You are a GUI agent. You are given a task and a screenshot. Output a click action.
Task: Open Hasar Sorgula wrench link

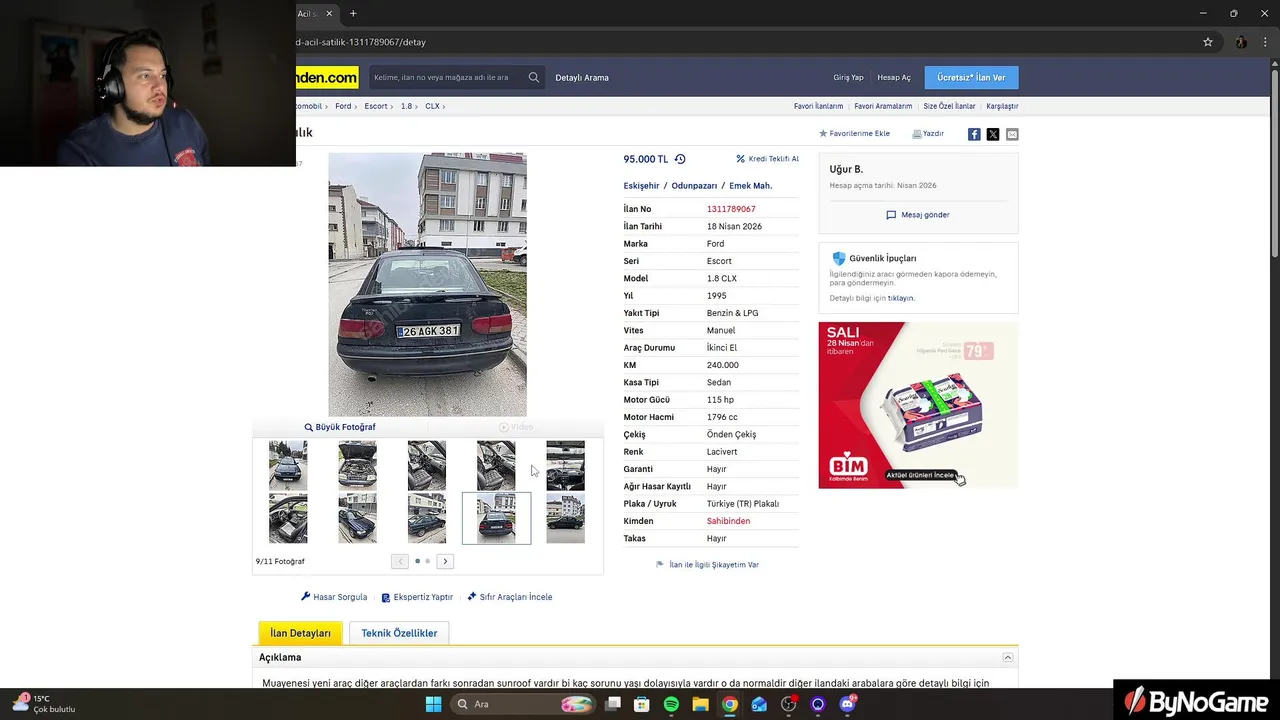pyautogui.click(x=334, y=597)
